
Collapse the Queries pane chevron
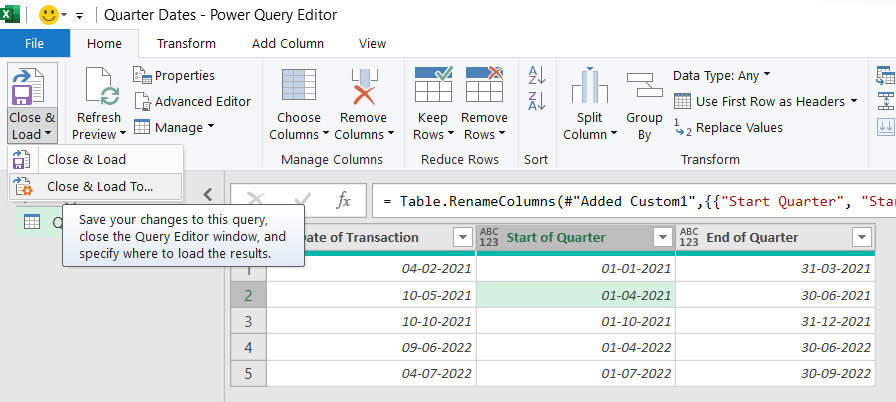[x=208, y=195]
